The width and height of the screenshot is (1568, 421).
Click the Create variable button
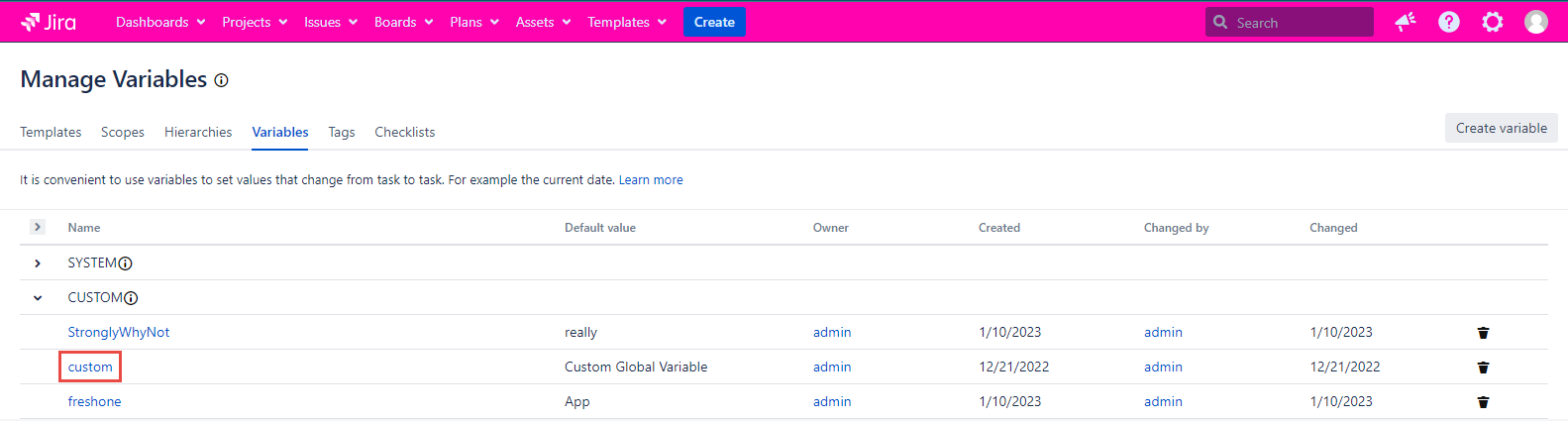[1501, 128]
